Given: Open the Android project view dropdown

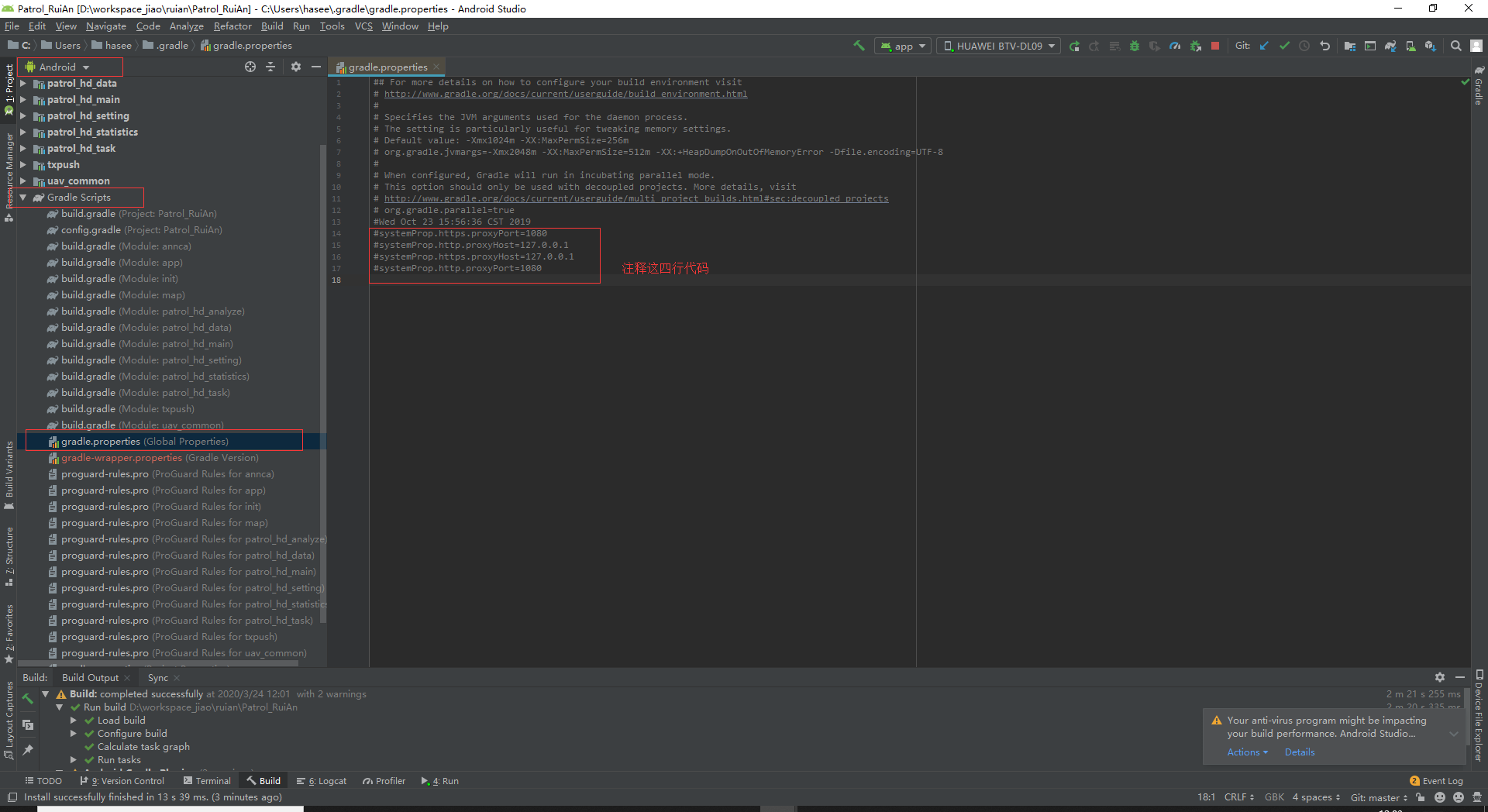Looking at the screenshot, I should 58,67.
